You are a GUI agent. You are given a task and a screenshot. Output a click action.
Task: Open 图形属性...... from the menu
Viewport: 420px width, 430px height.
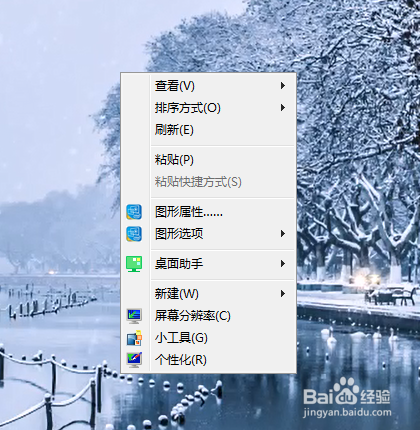point(208,212)
